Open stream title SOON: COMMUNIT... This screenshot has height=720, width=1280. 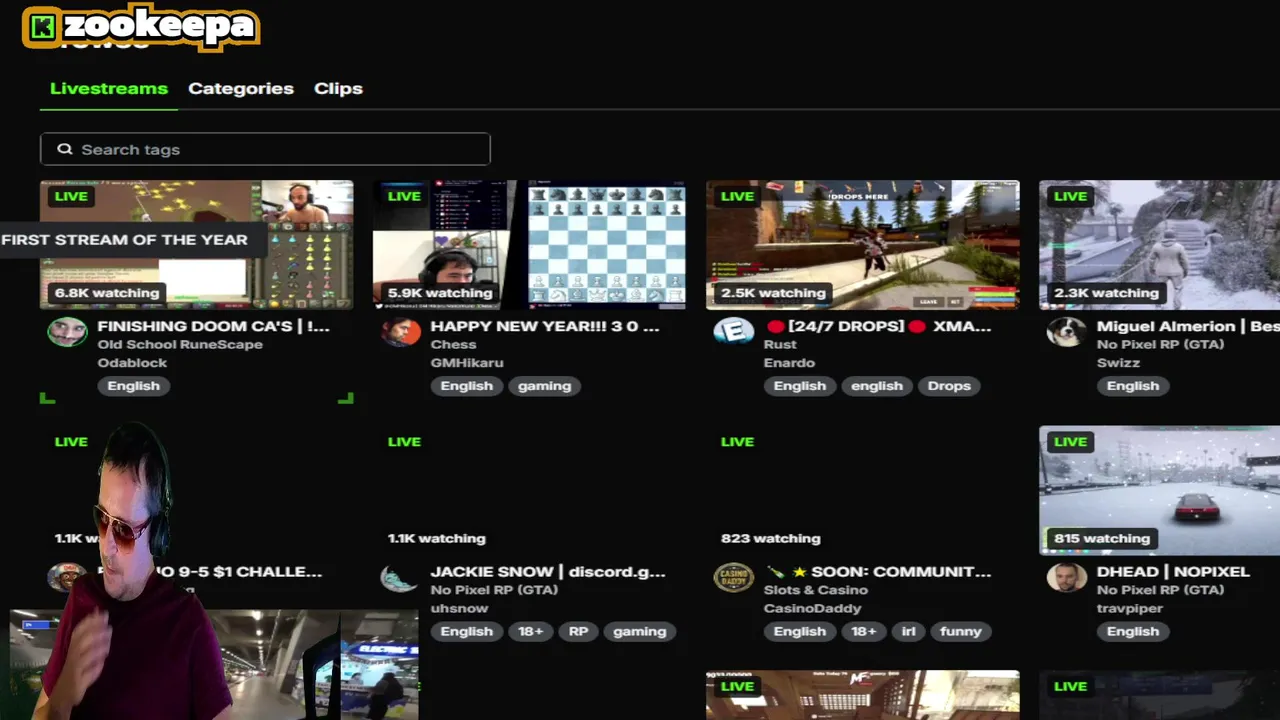click(x=878, y=572)
